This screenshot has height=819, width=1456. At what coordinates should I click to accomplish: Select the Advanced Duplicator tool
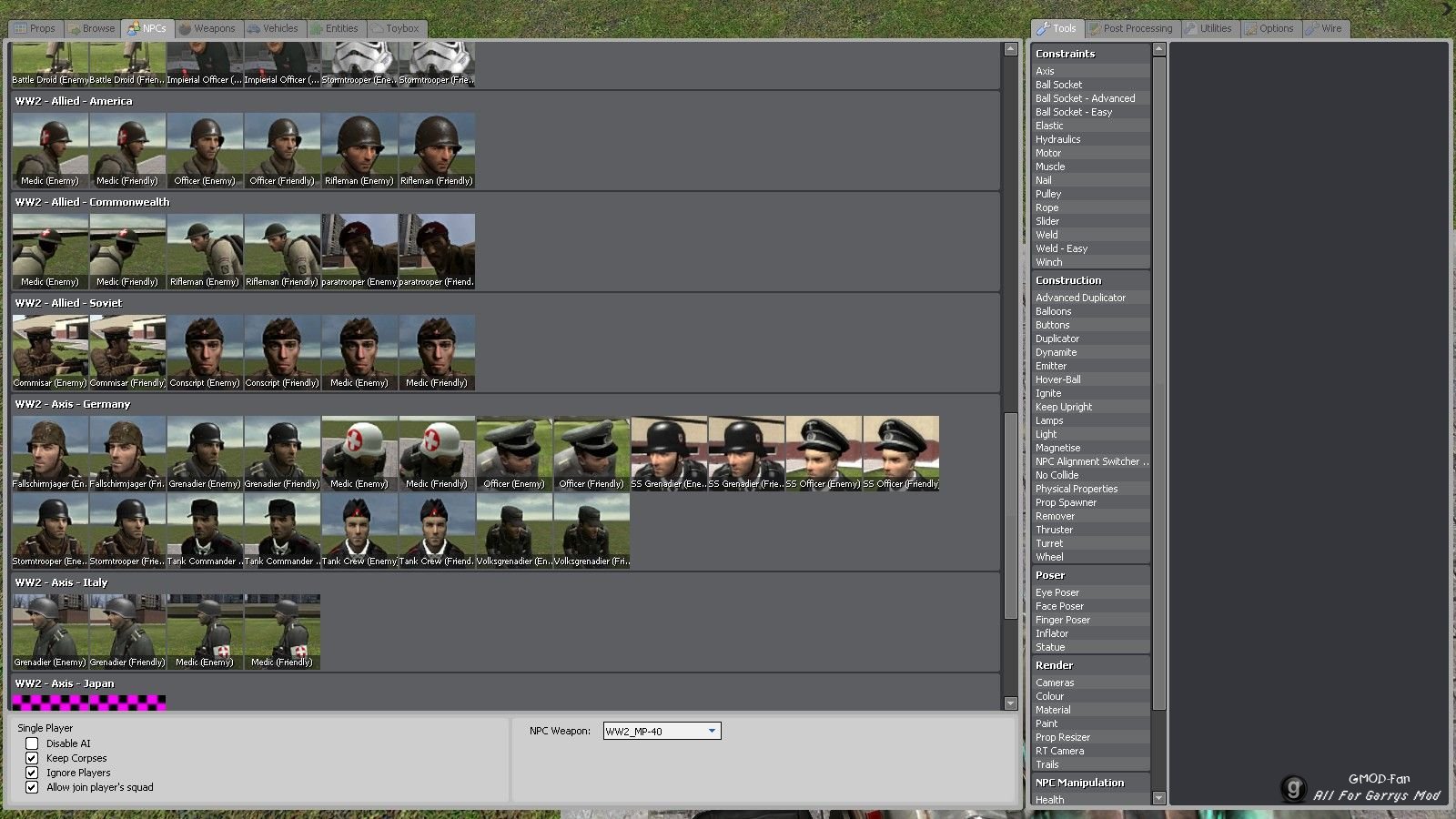coord(1091,298)
